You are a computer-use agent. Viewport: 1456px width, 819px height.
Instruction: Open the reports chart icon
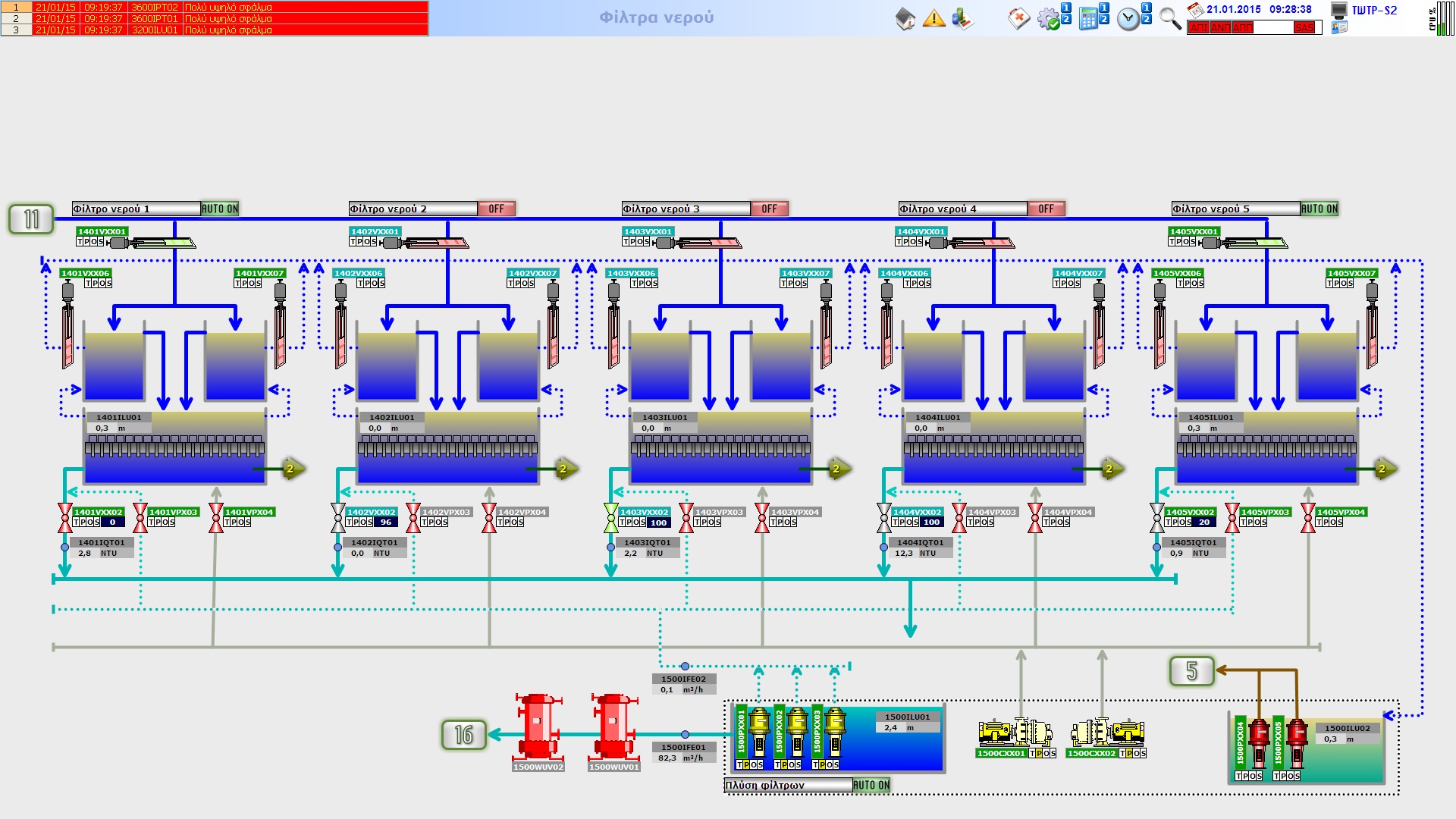[962, 18]
